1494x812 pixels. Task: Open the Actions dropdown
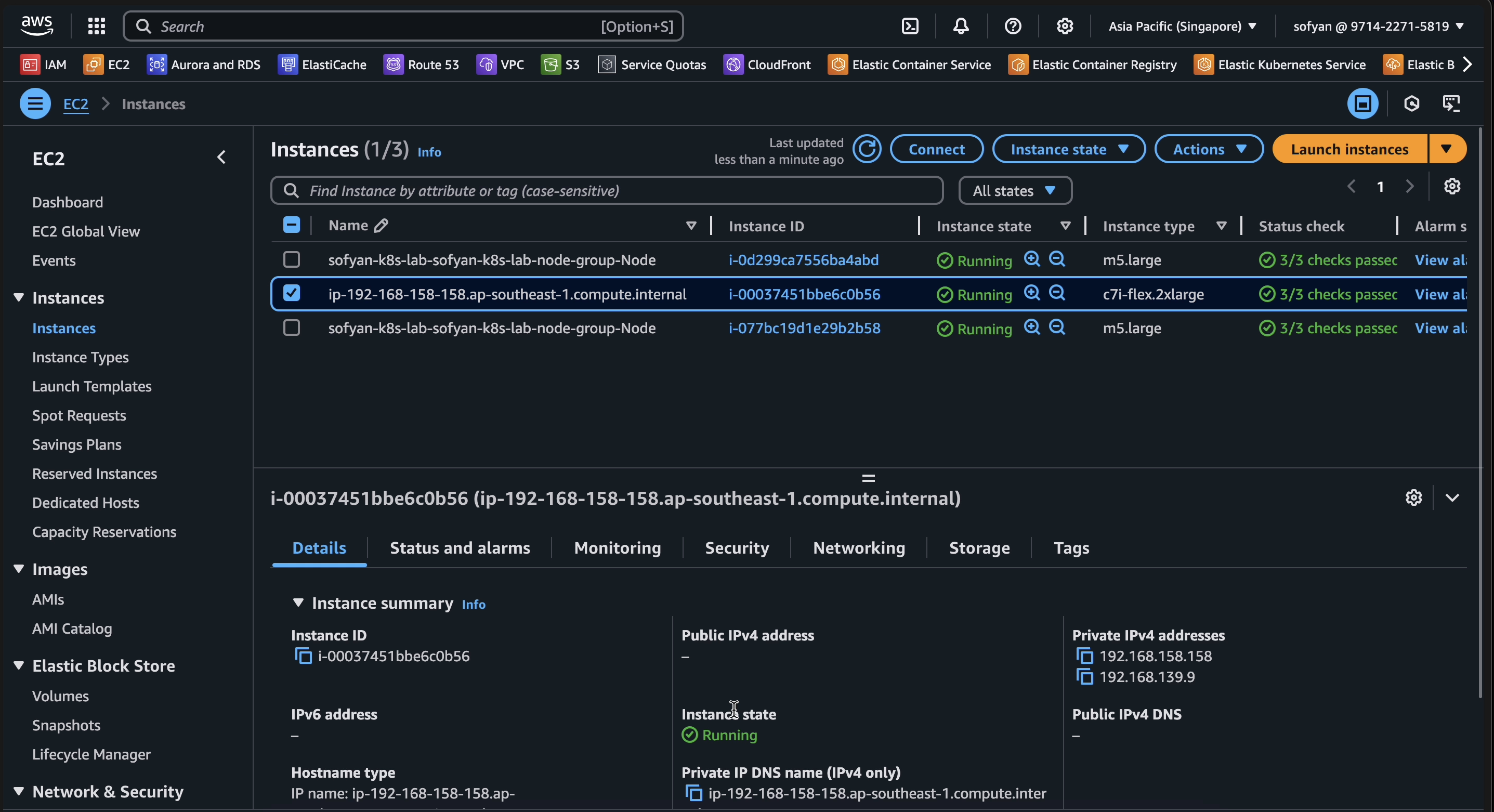[x=1209, y=150]
